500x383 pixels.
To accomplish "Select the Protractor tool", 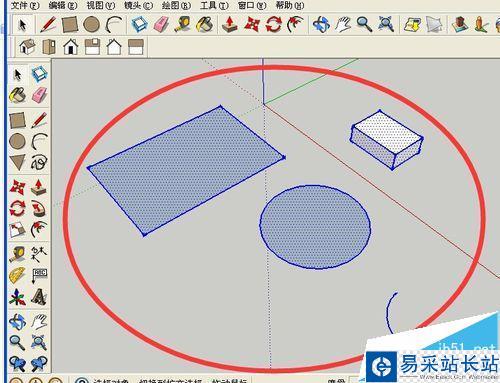I will 17,276.
